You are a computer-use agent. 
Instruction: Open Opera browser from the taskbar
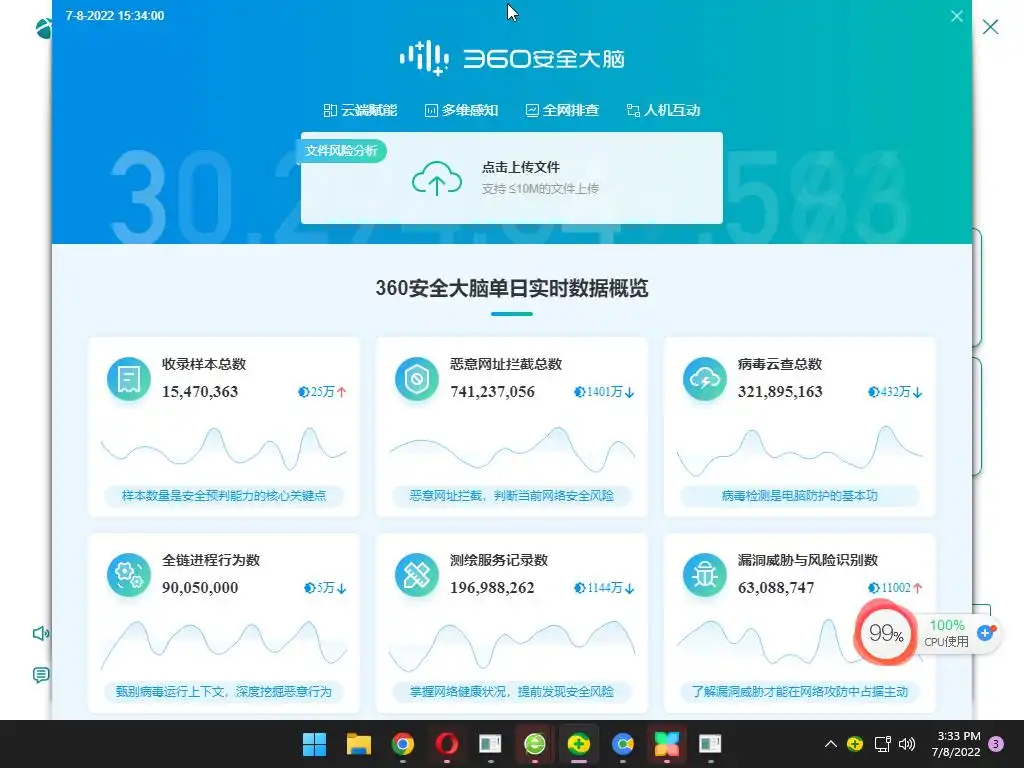point(447,744)
